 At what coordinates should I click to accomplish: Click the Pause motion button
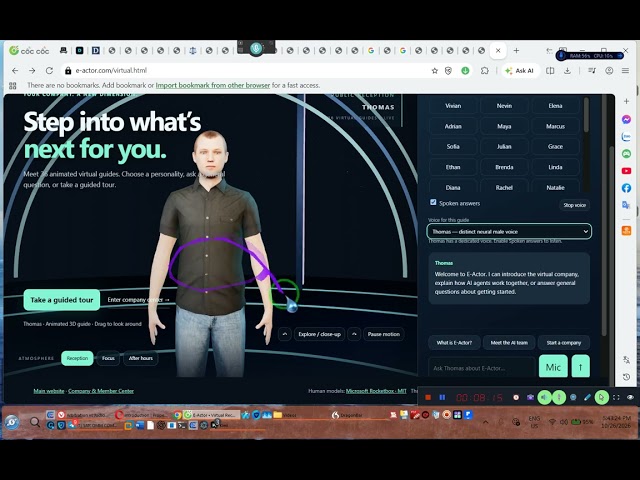point(384,334)
